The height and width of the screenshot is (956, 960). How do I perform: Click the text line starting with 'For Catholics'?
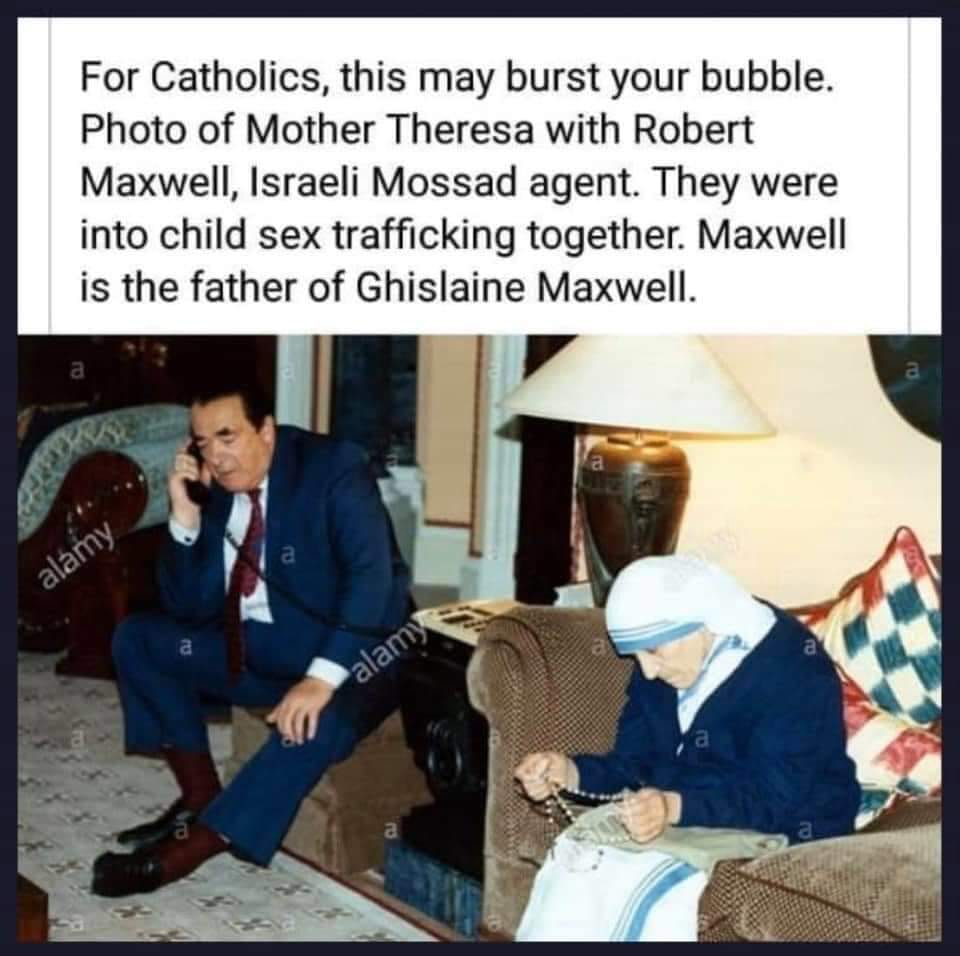[457, 80]
